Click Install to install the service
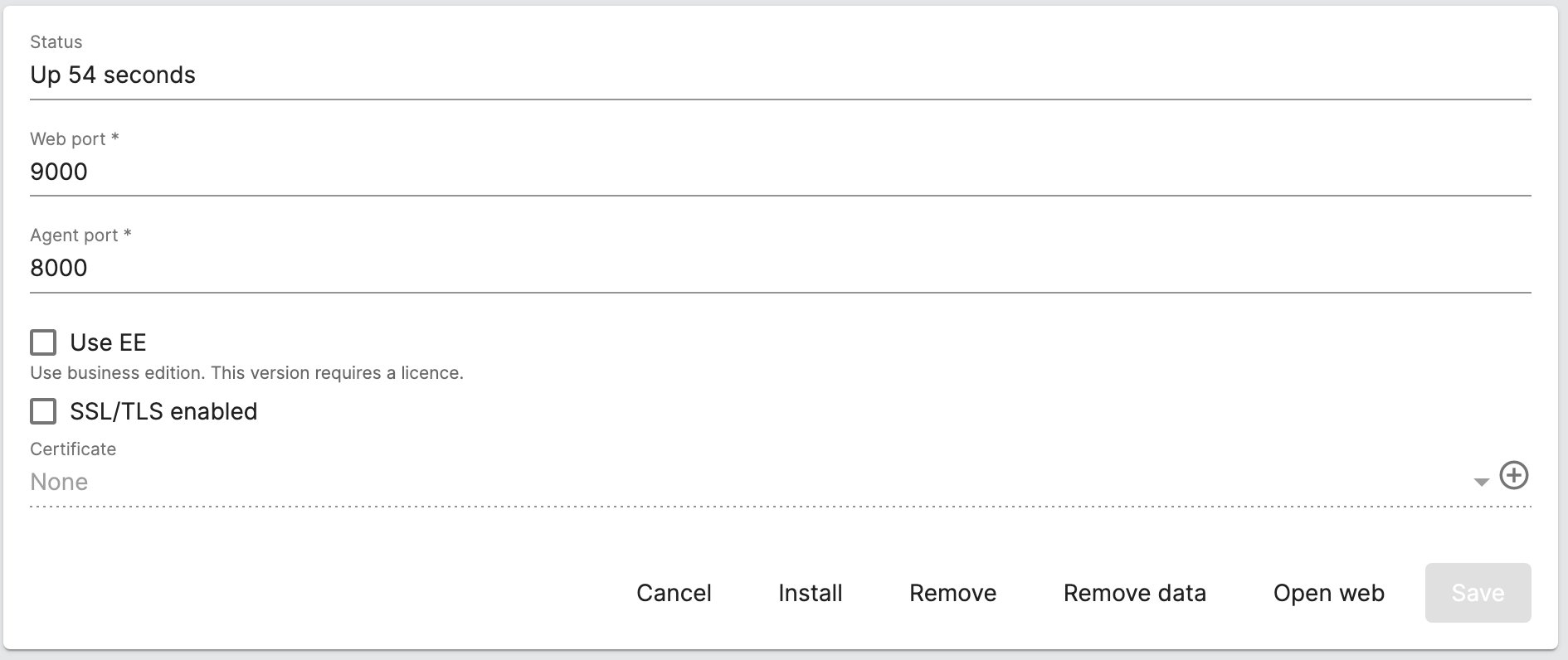Viewport: 1568px width, 660px height. (x=810, y=593)
